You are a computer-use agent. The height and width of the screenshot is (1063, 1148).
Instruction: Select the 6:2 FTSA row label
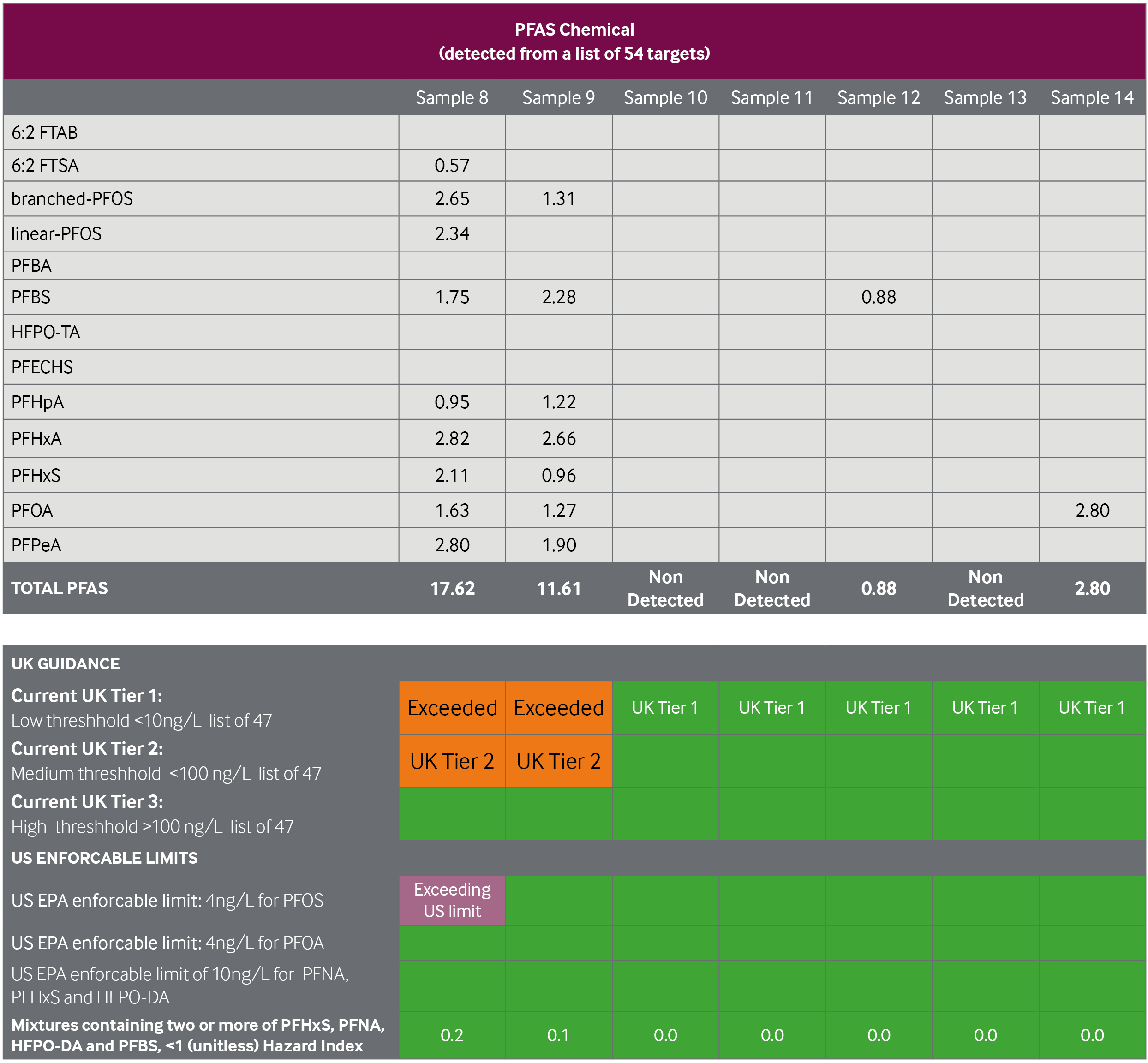pos(45,166)
